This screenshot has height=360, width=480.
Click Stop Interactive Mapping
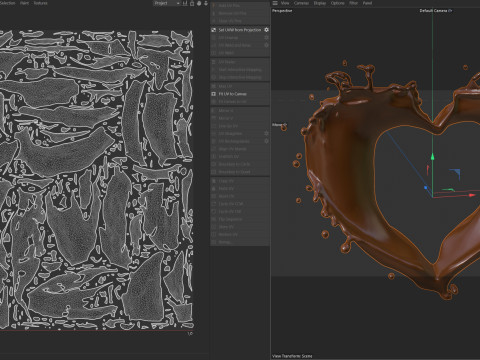[x=240, y=77]
